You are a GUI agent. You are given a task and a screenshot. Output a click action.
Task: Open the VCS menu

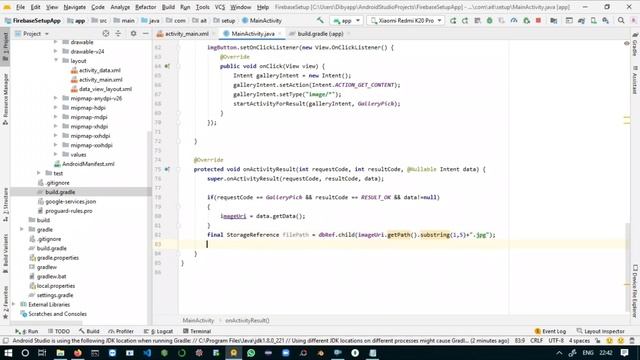[220, 7]
